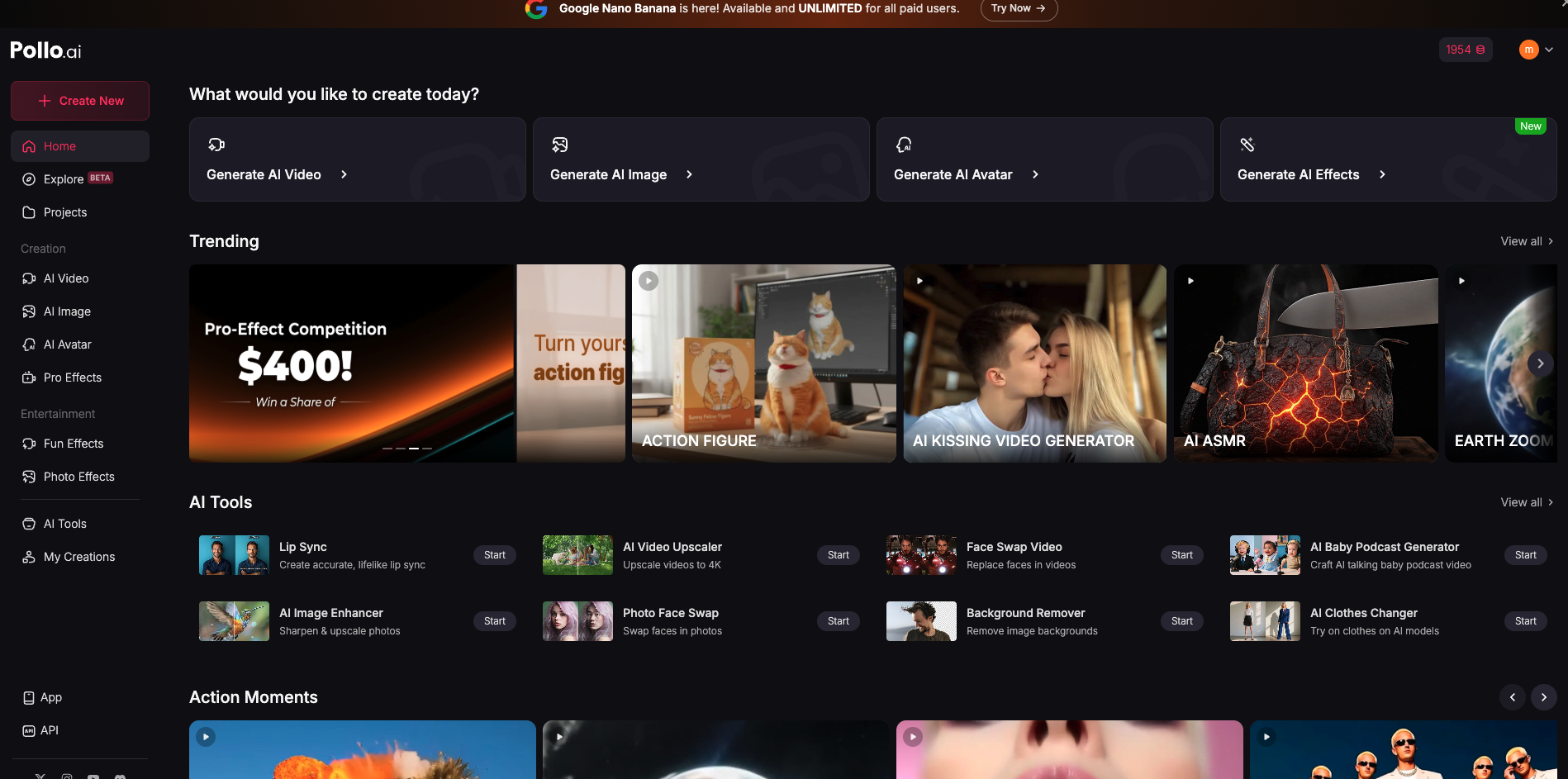Start the AI Baby Podcast Generator
Viewport: 1568px width, 779px height.
point(1526,555)
